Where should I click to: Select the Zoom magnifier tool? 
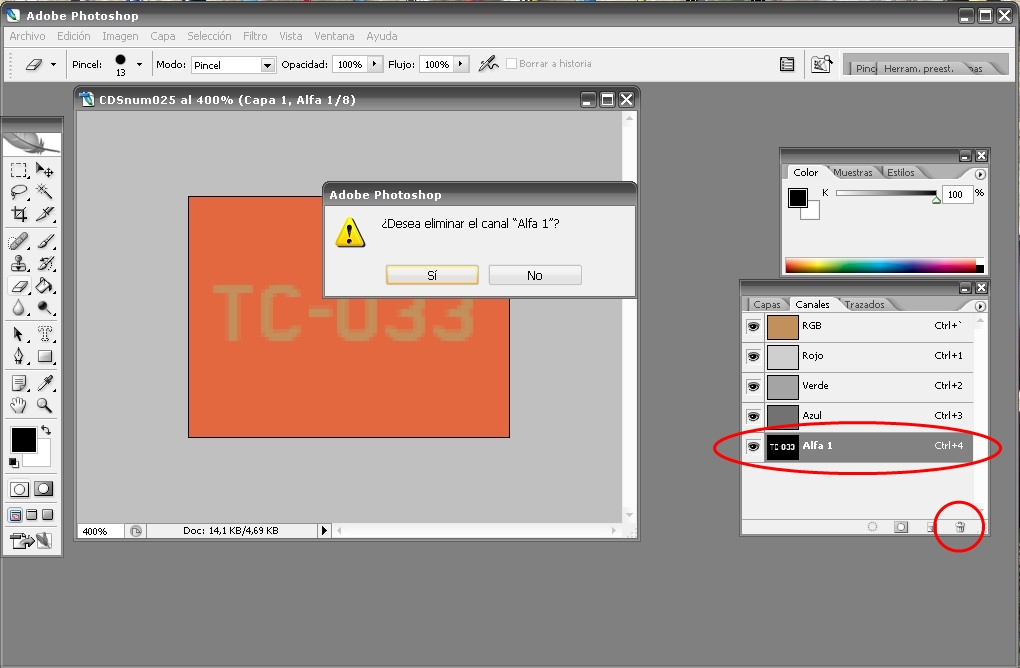[44, 405]
